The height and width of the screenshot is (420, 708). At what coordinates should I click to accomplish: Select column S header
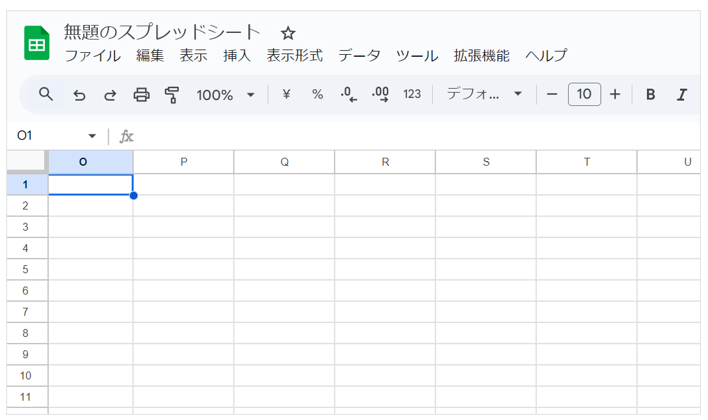click(486, 162)
